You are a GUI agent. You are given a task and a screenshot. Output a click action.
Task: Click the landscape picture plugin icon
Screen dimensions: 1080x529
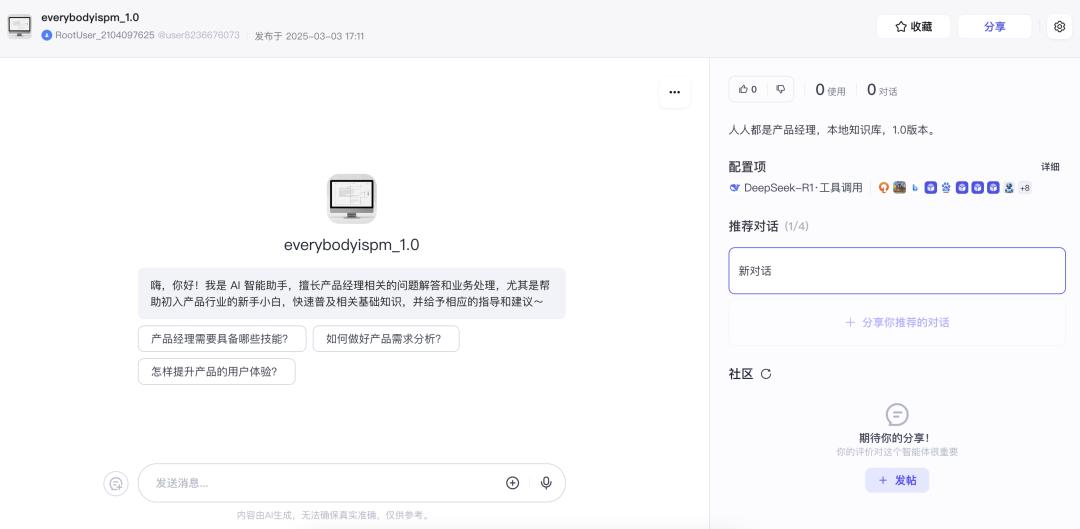[x=900, y=187]
